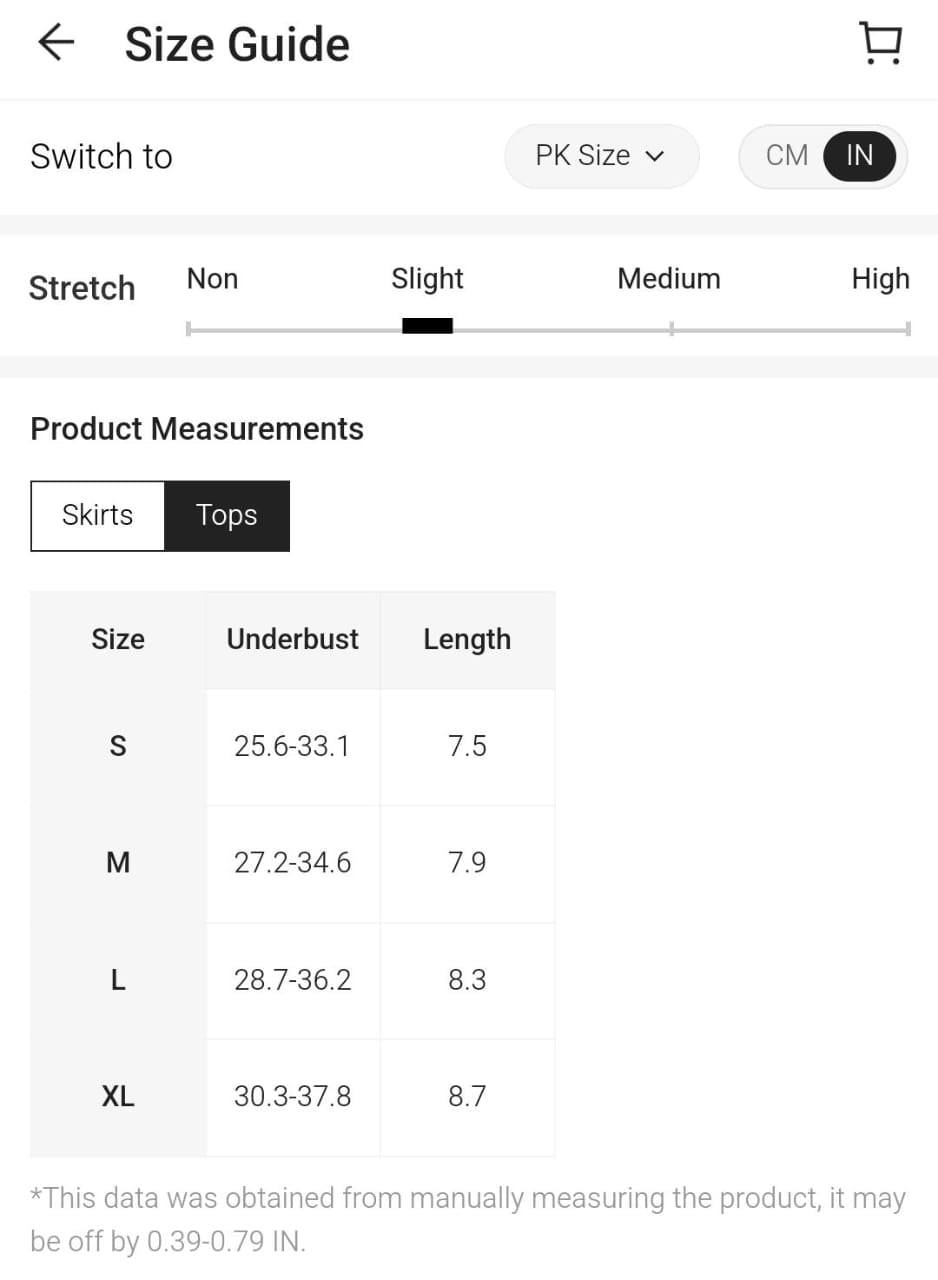The image size is (938, 1280).
Task: Click the Non stretch label
Action: coord(212,278)
